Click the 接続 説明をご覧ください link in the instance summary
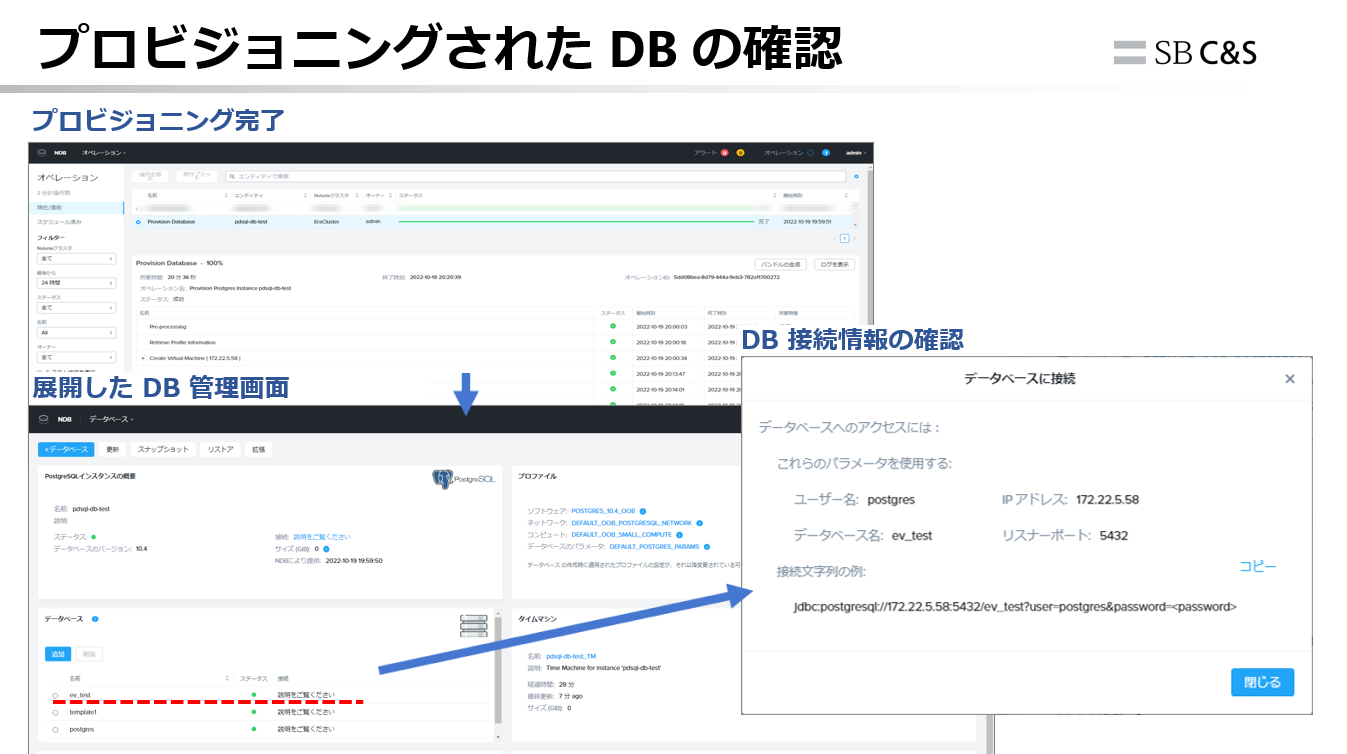The height and width of the screenshot is (754, 1347). [x=321, y=537]
